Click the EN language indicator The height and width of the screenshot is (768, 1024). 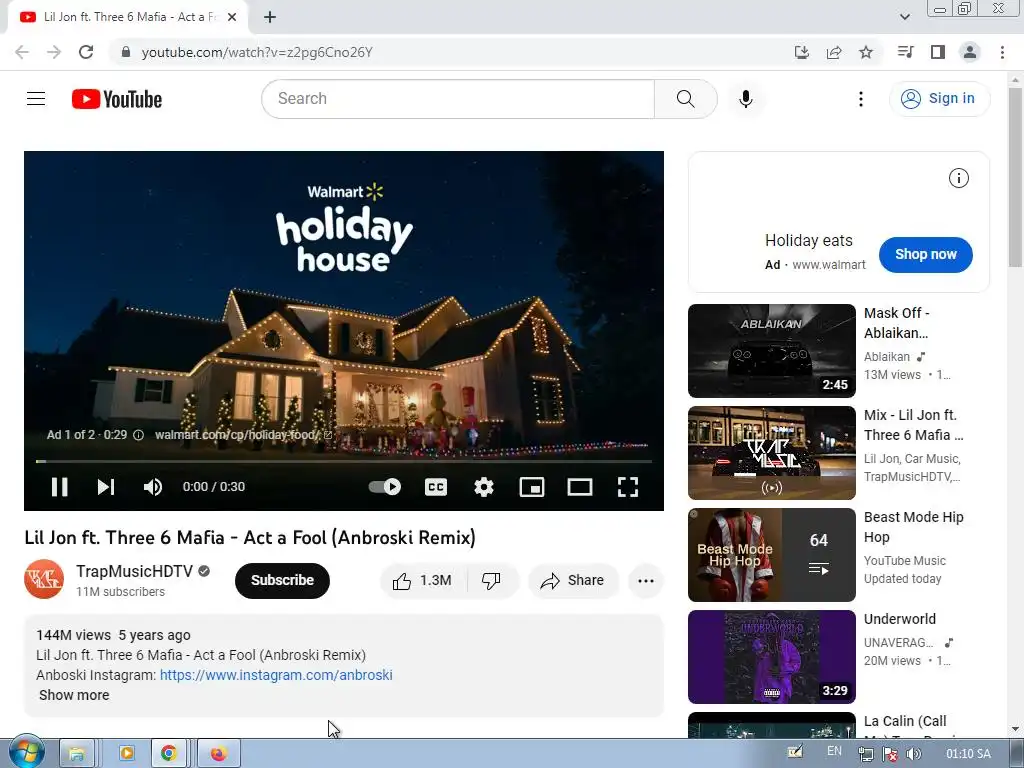834,752
